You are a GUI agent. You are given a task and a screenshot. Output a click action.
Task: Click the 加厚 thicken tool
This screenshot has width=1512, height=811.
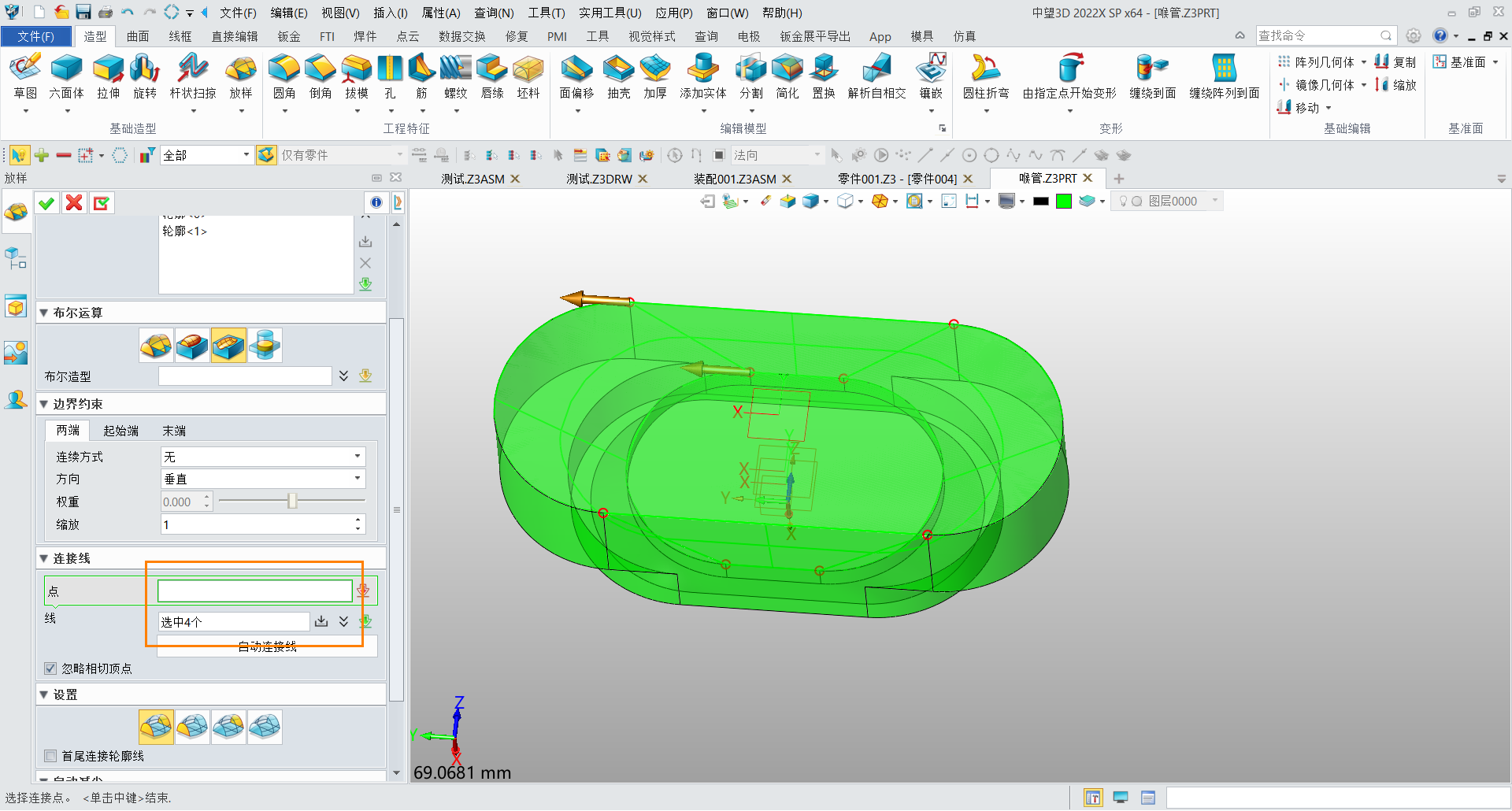point(655,77)
